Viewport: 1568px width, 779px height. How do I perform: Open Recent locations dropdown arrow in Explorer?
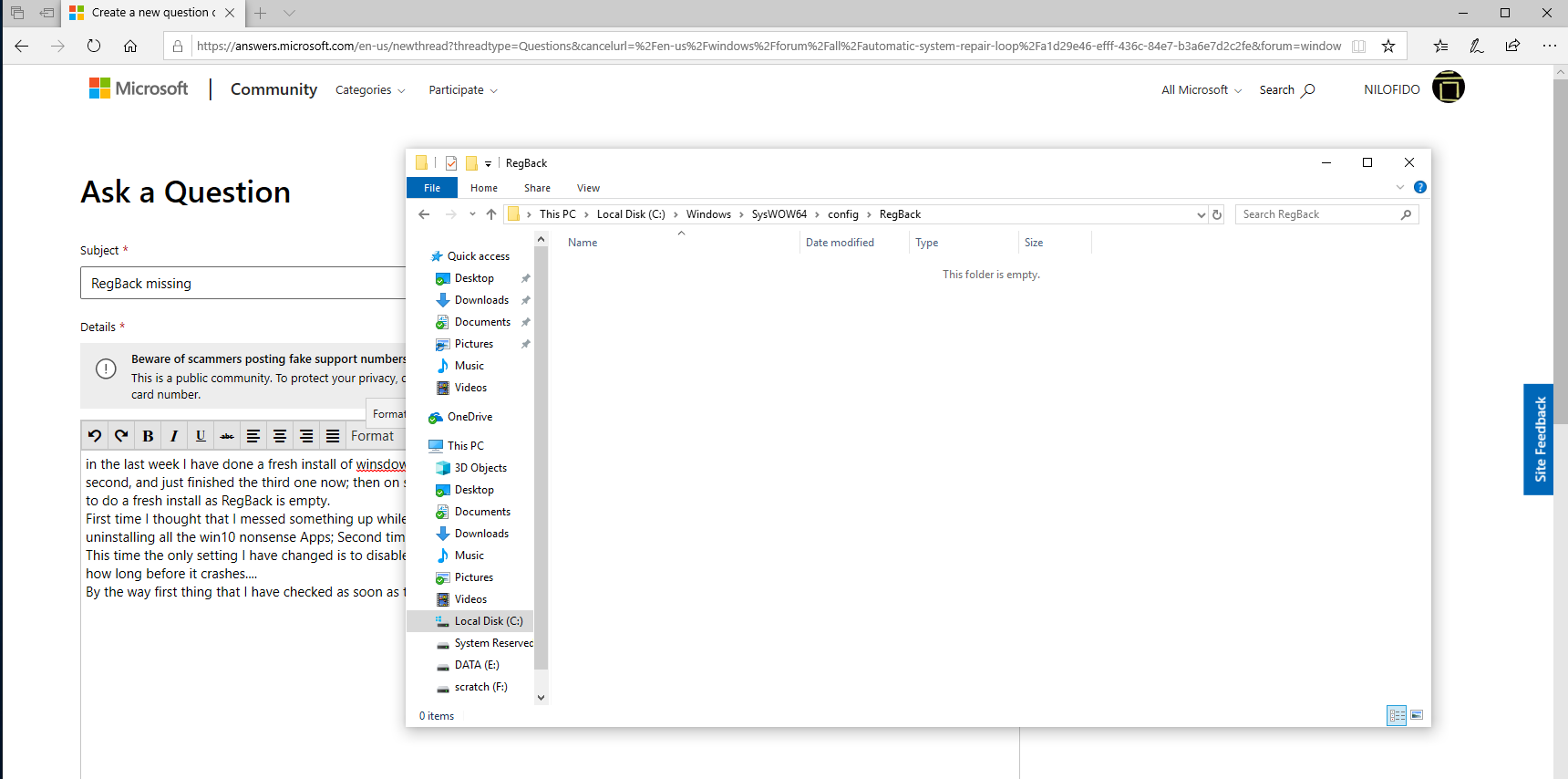[x=472, y=214]
